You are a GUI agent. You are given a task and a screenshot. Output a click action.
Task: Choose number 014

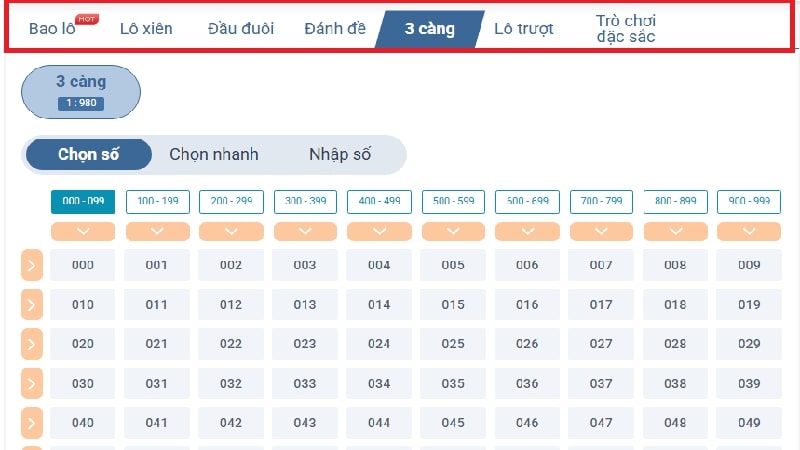click(379, 305)
